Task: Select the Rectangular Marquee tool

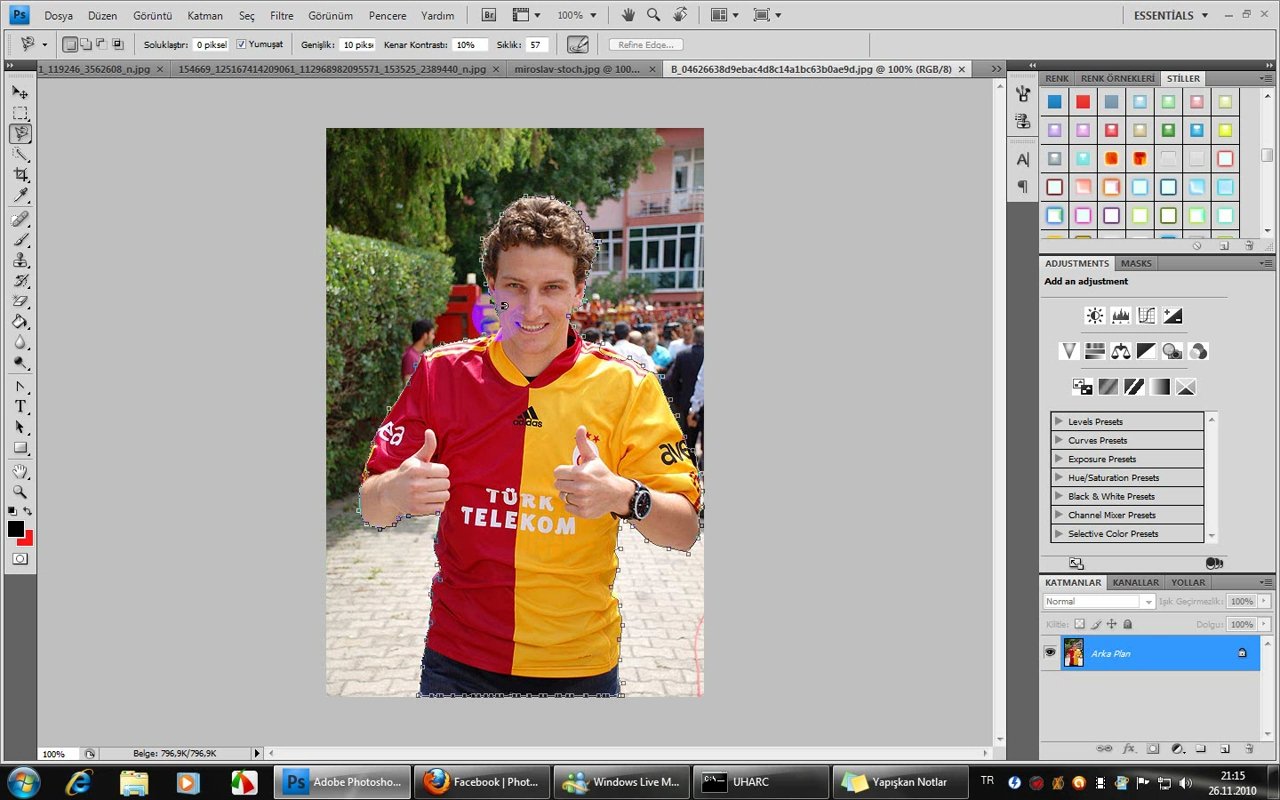Action: point(20,113)
